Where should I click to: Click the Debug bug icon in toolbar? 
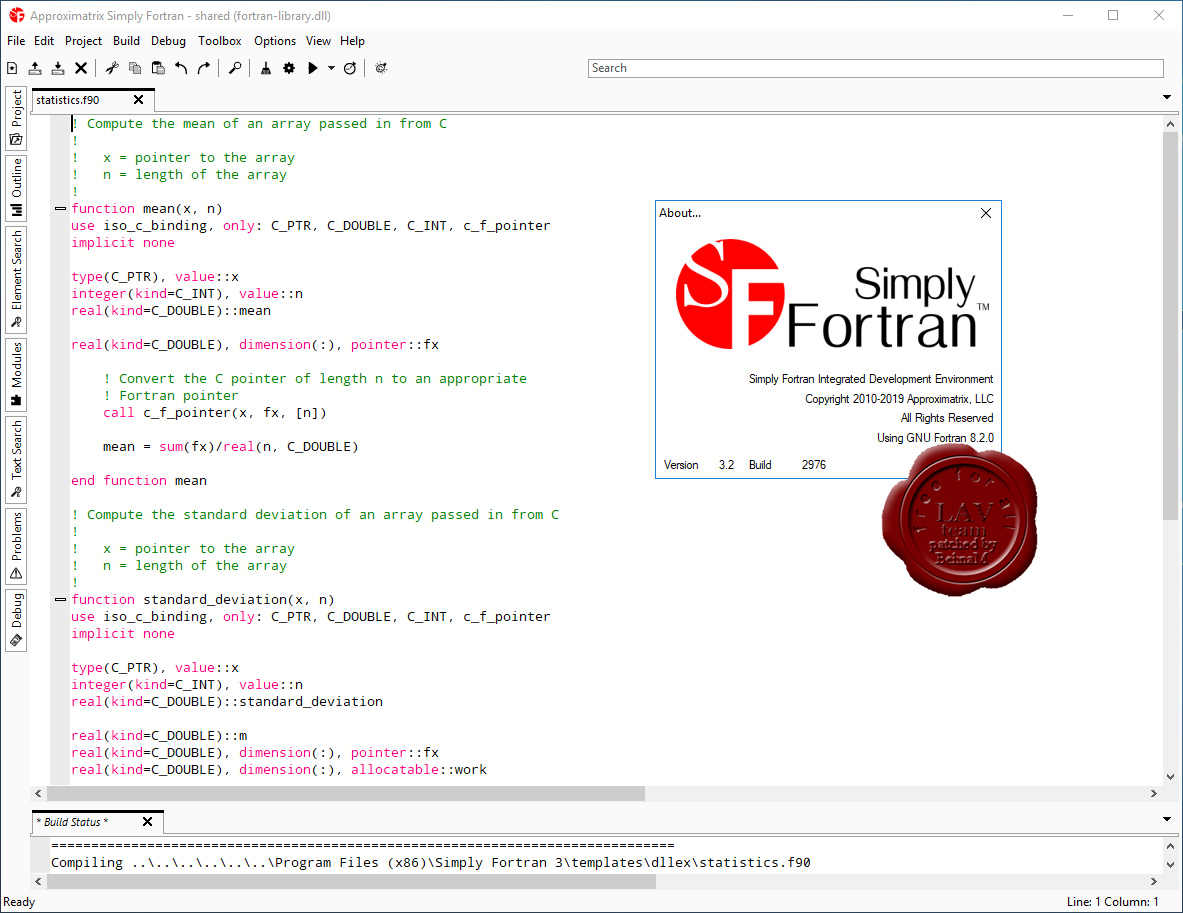point(381,69)
